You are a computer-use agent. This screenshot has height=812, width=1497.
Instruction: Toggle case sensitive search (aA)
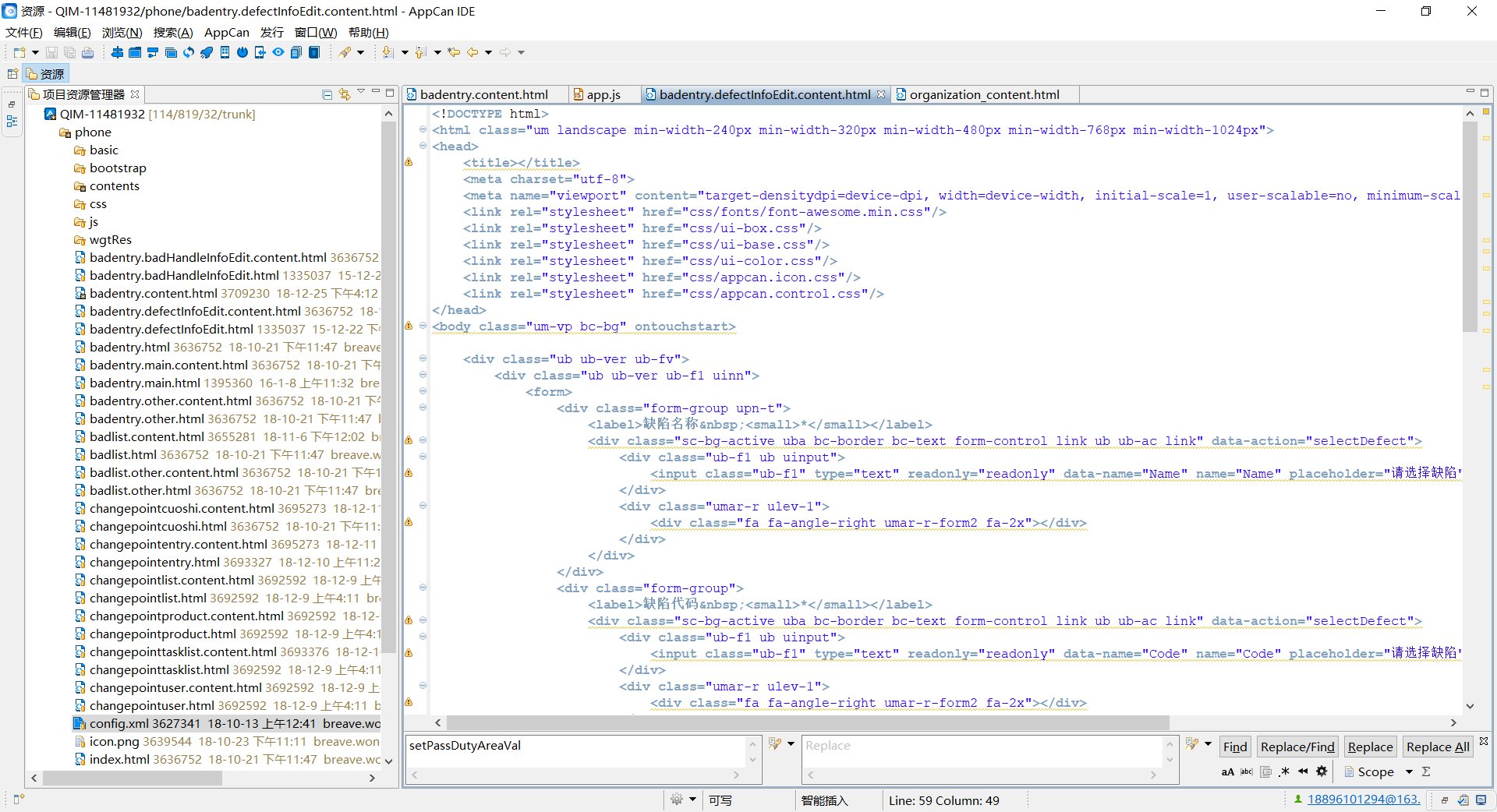tap(1227, 771)
